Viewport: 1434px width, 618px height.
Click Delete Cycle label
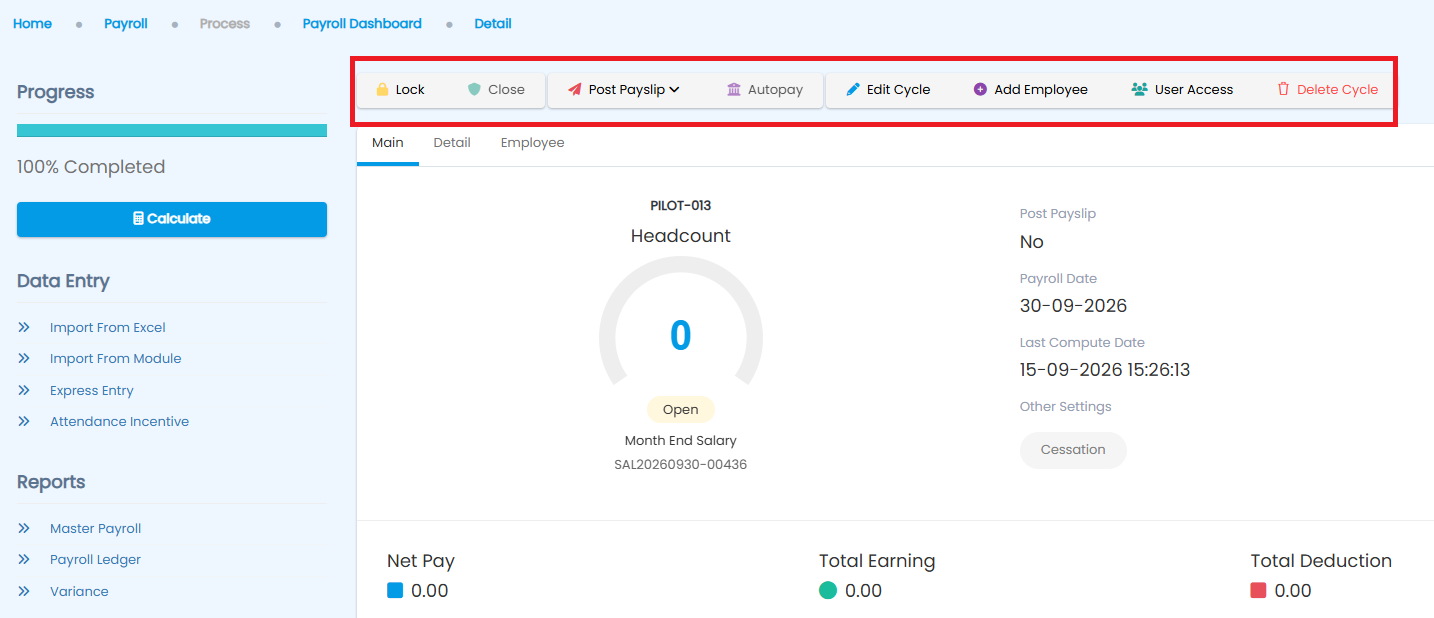pyautogui.click(x=1337, y=89)
